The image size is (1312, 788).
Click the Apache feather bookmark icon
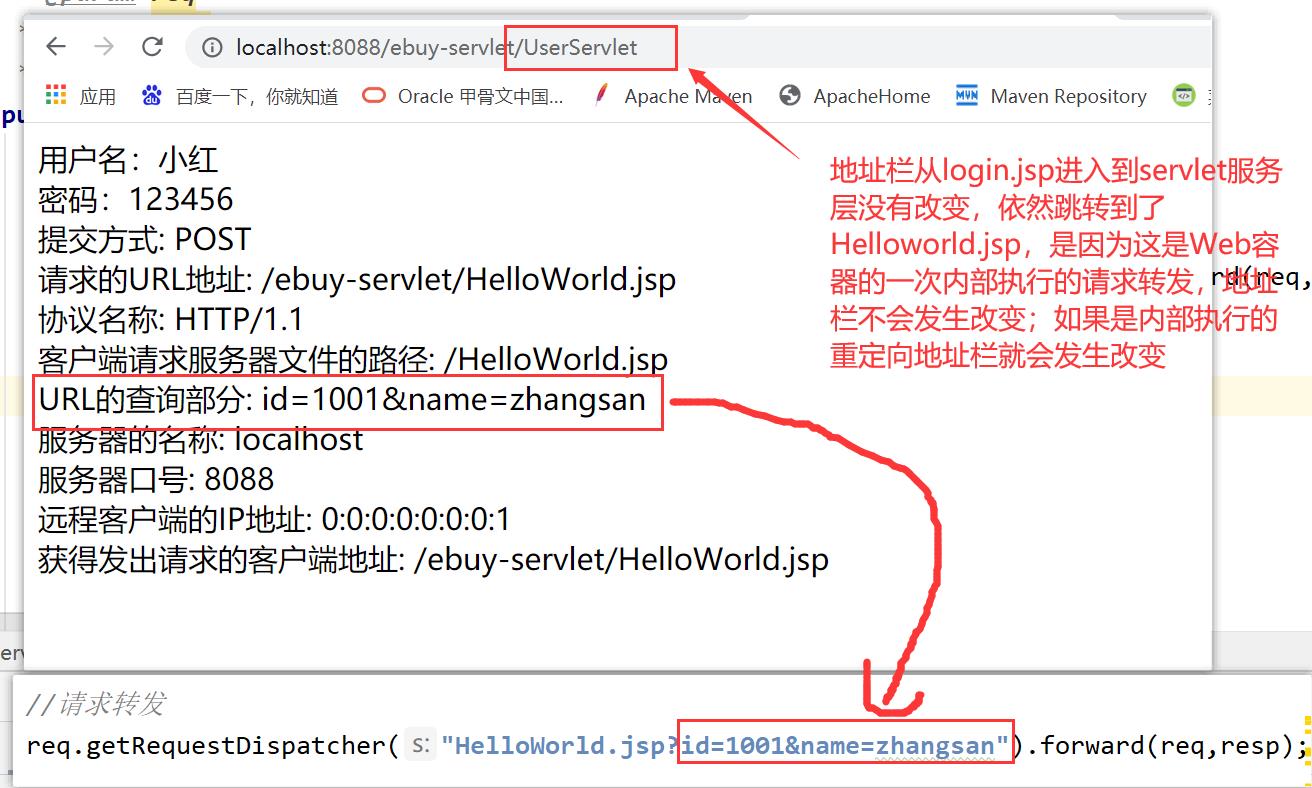pos(601,96)
